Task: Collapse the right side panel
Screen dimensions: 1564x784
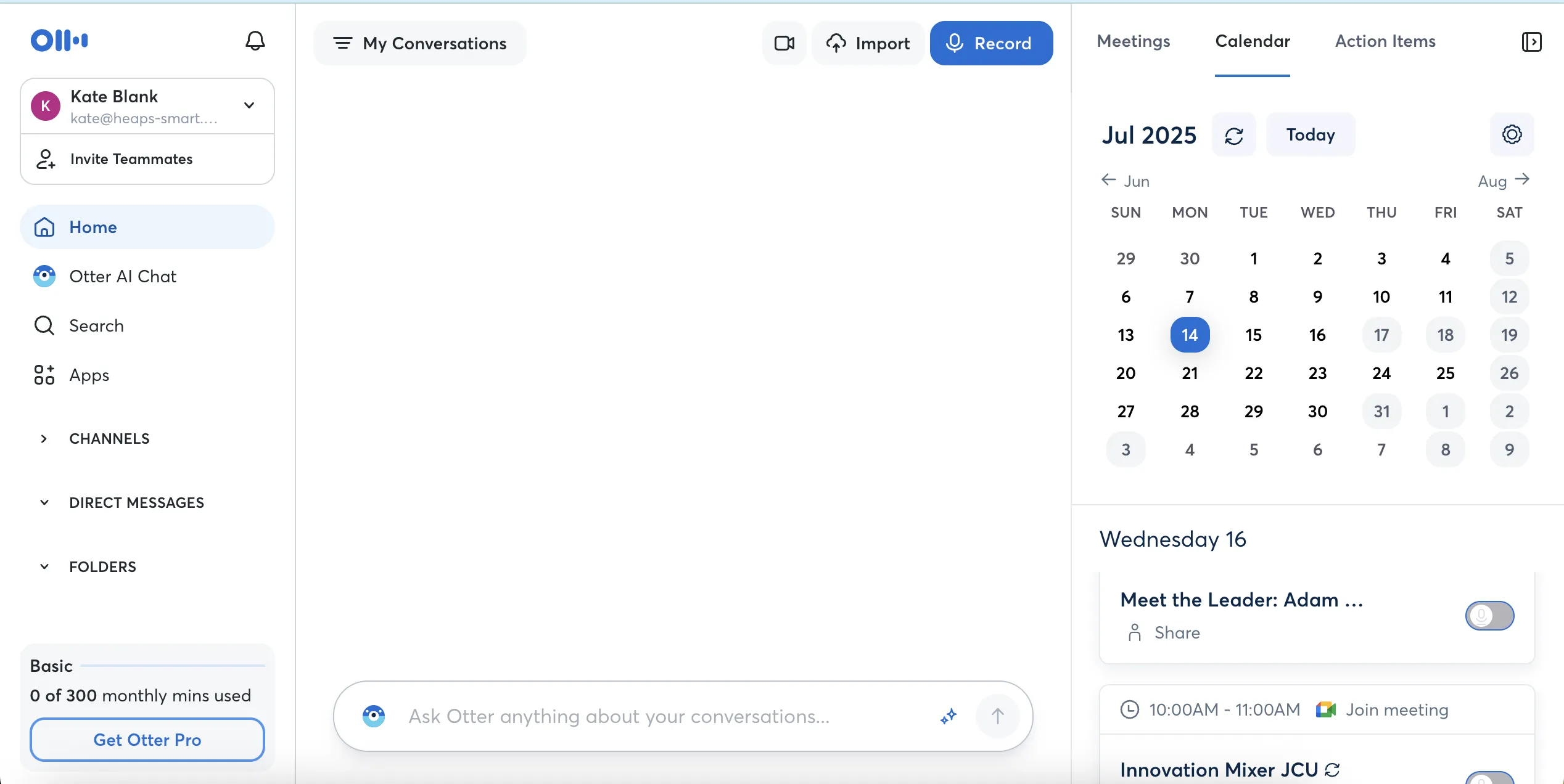Action: coord(1531,42)
